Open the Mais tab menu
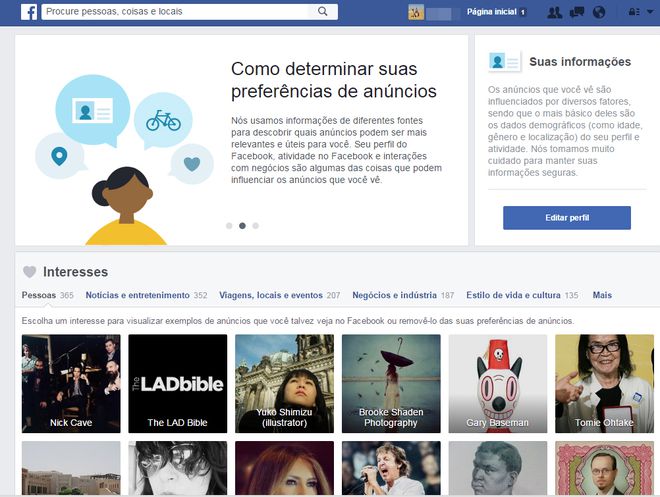660x497 pixels. click(602, 295)
